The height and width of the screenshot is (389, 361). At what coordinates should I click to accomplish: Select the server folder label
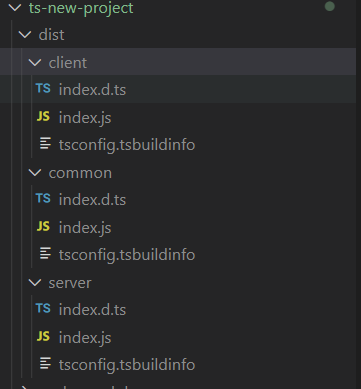point(70,283)
